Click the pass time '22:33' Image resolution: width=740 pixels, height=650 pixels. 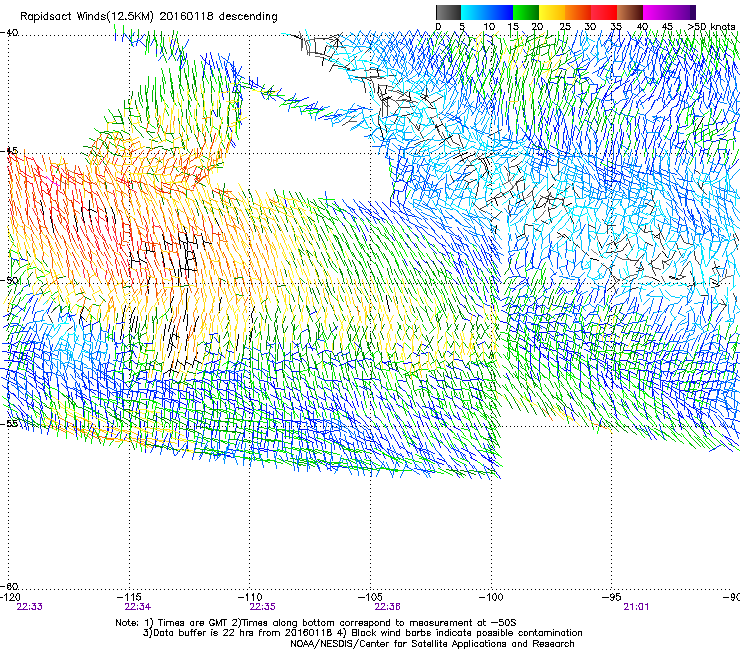29,607
